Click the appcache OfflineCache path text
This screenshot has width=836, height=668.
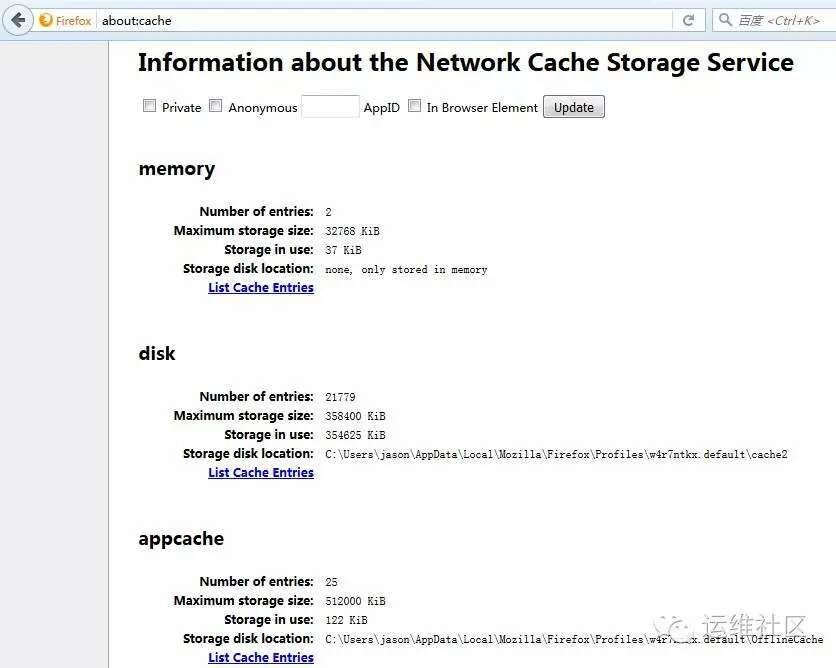click(x=574, y=639)
